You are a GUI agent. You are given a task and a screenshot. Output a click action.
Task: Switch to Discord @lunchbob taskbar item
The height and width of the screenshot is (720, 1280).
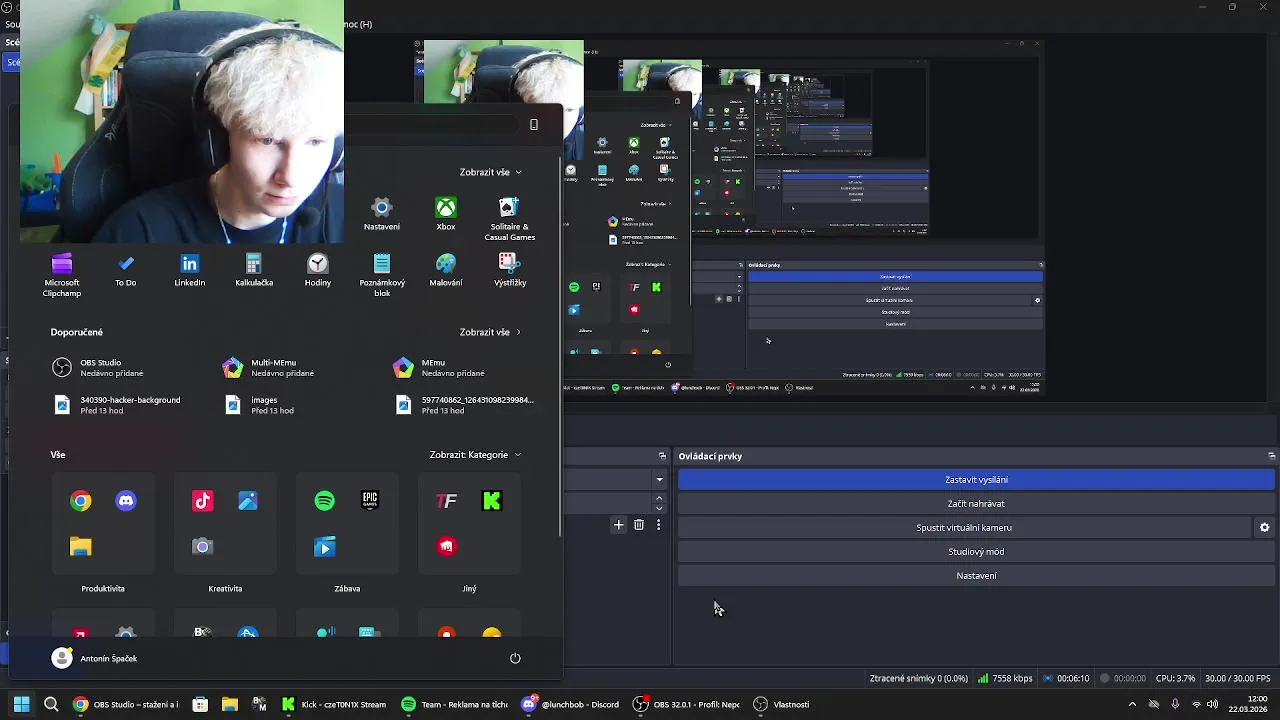point(571,704)
